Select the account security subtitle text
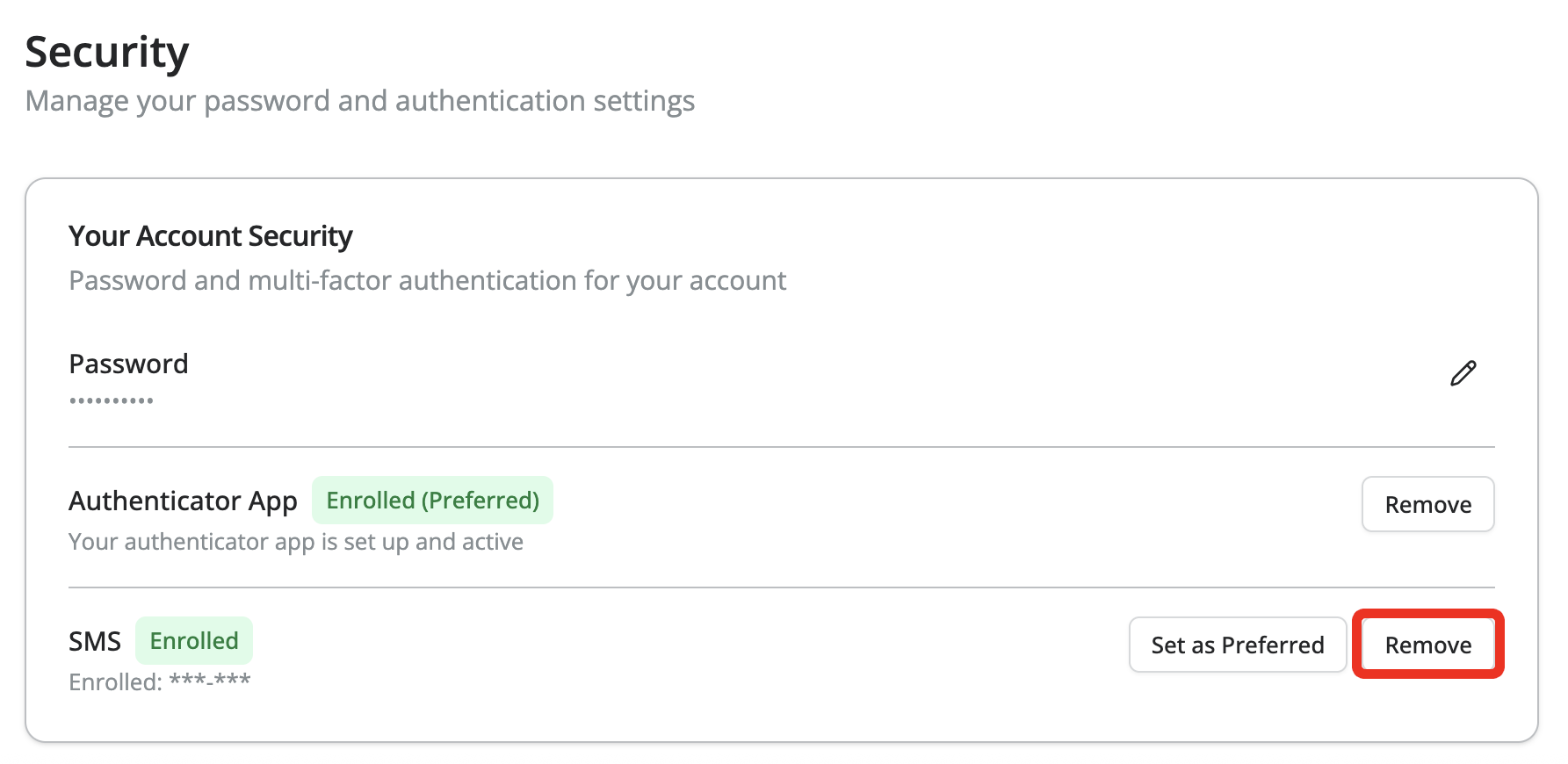This screenshot has width=1568, height=764. click(x=427, y=280)
